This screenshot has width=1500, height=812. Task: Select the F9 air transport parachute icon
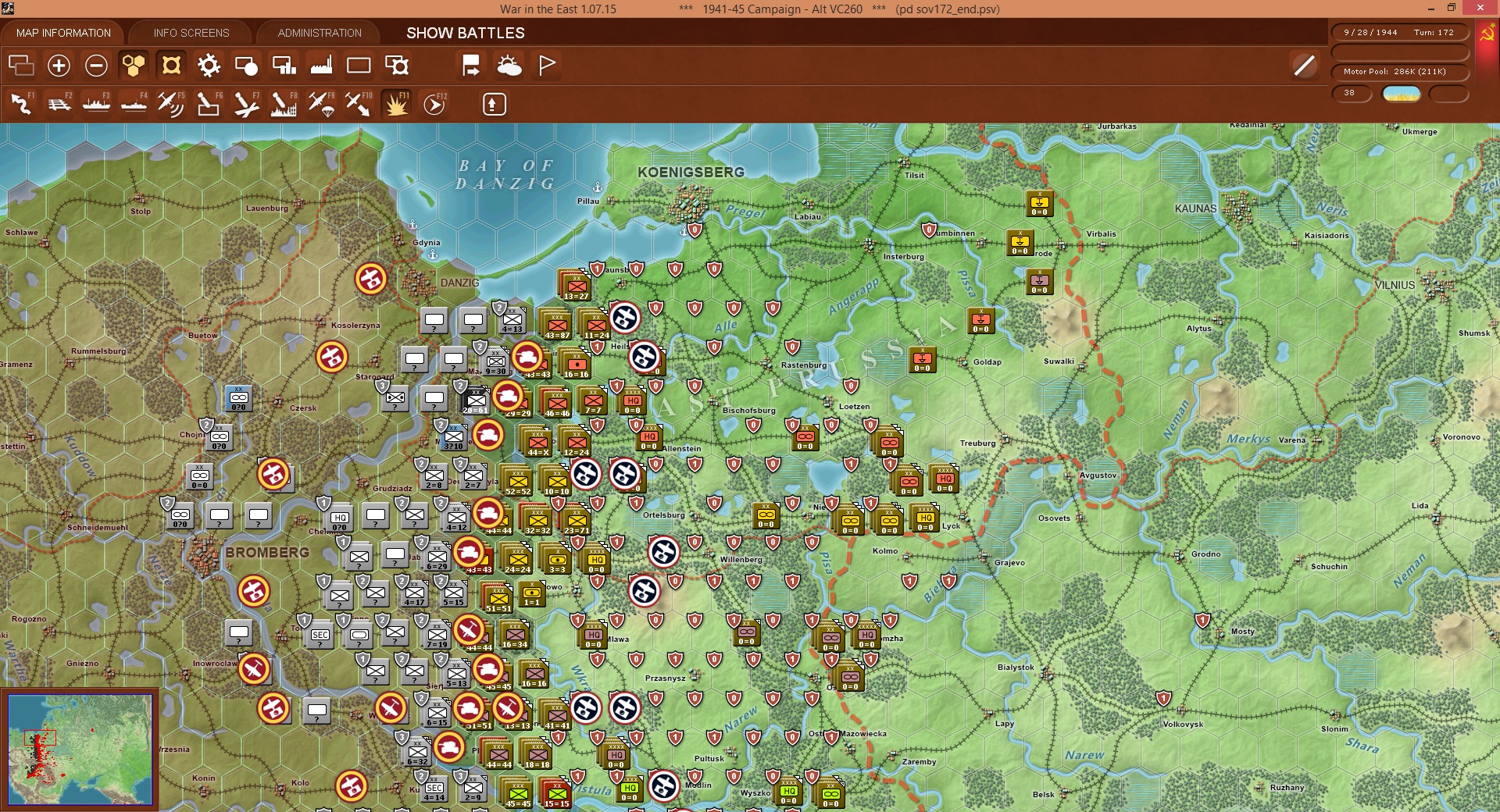321,104
